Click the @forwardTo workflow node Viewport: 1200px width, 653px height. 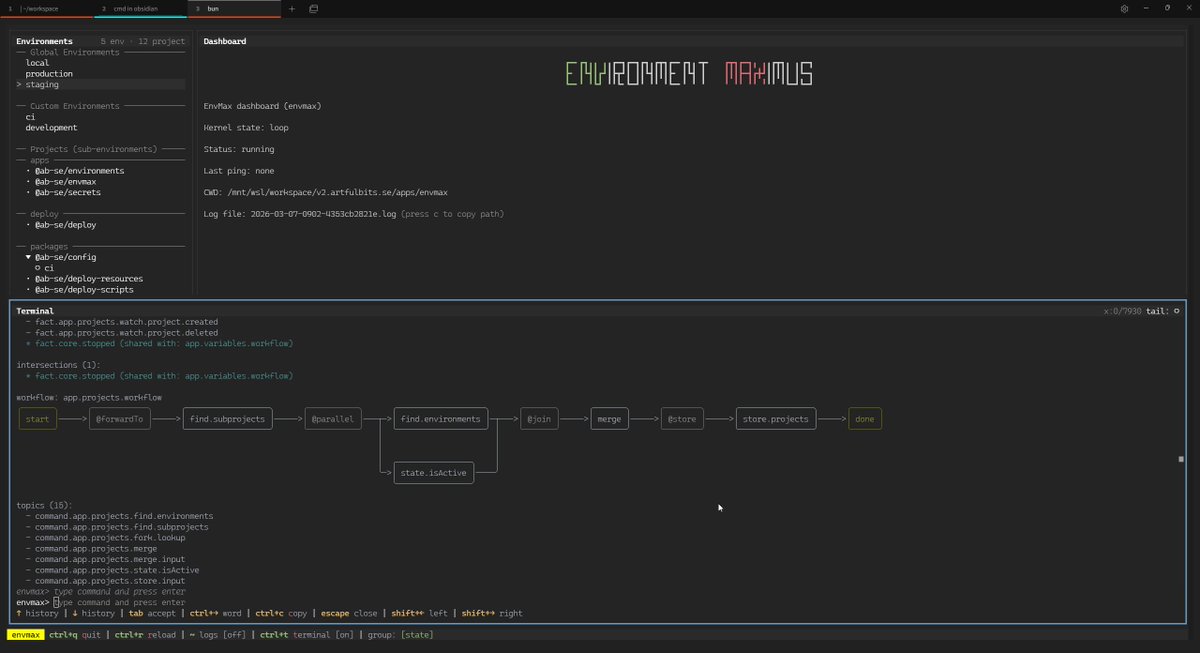click(120, 419)
